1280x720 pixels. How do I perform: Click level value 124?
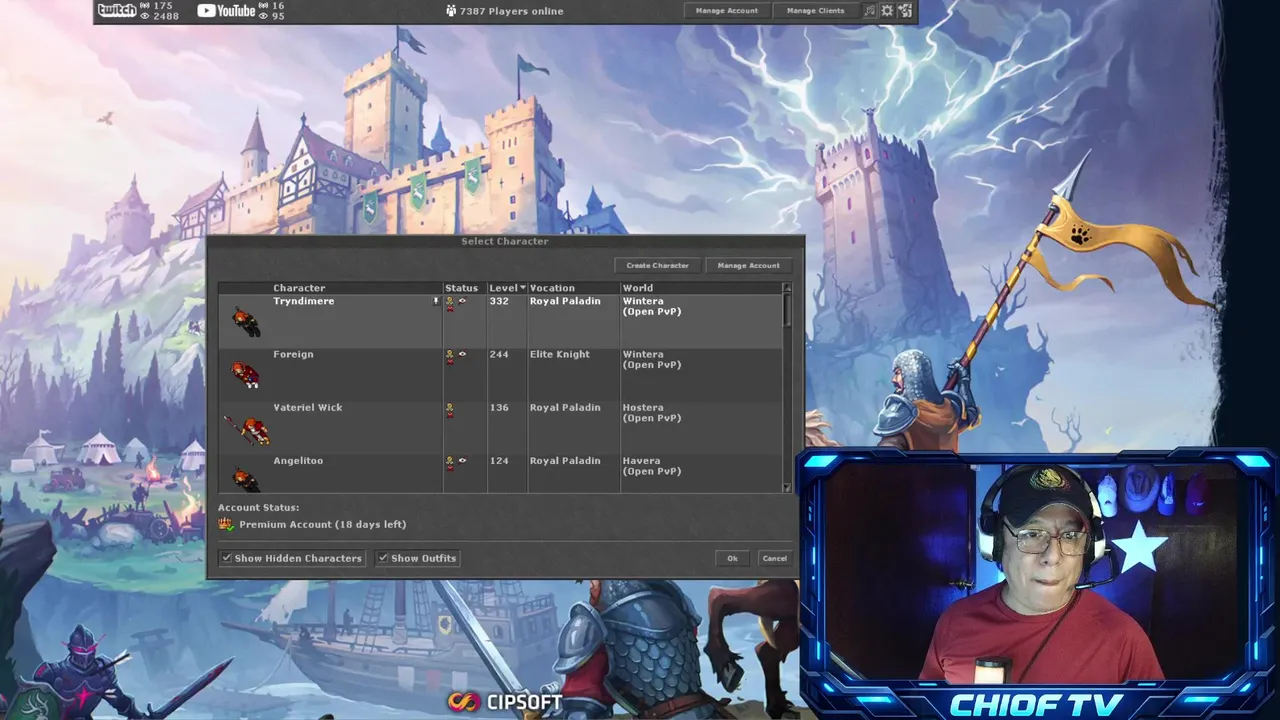(x=499, y=460)
